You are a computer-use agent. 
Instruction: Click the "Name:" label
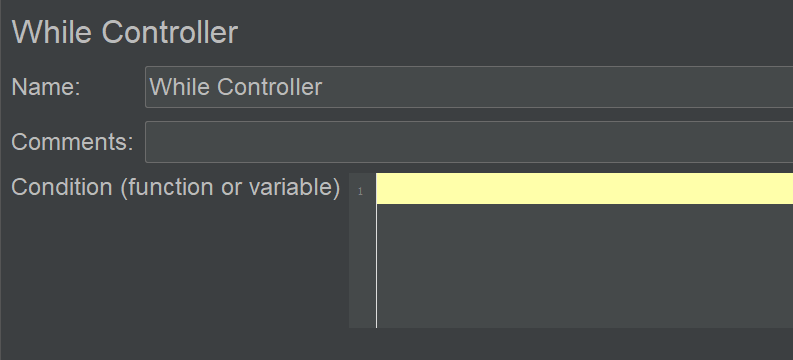point(46,87)
